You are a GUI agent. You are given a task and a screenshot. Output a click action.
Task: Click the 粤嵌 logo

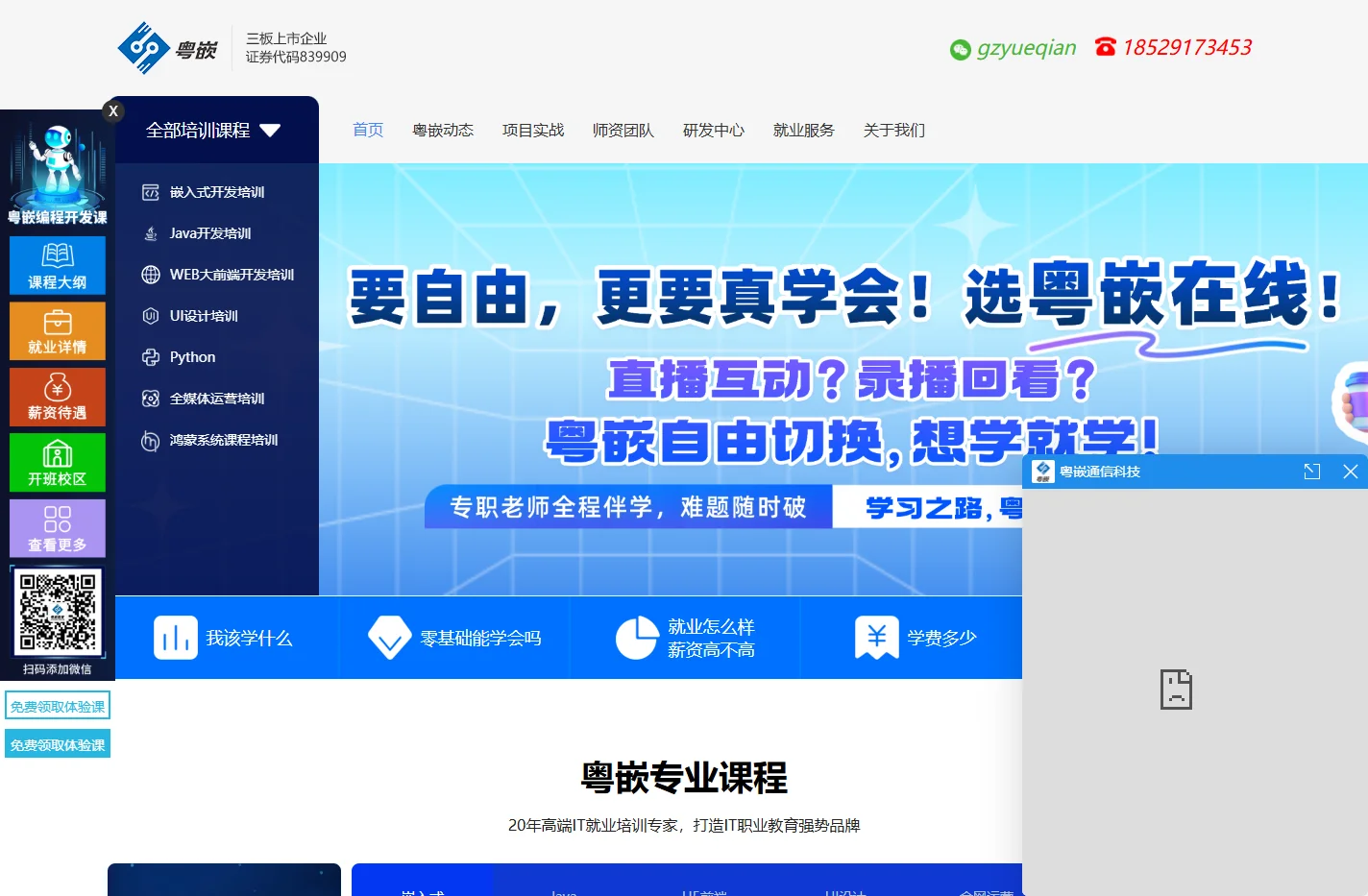click(x=167, y=48)
